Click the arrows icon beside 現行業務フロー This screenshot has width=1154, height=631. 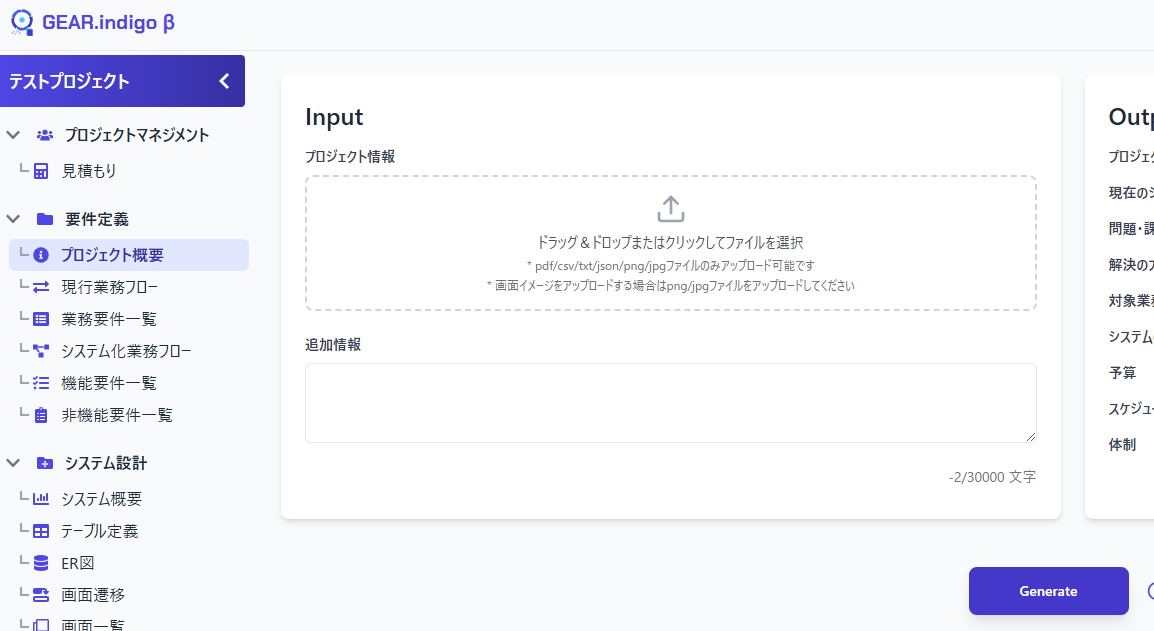click(x=41, y=287)
